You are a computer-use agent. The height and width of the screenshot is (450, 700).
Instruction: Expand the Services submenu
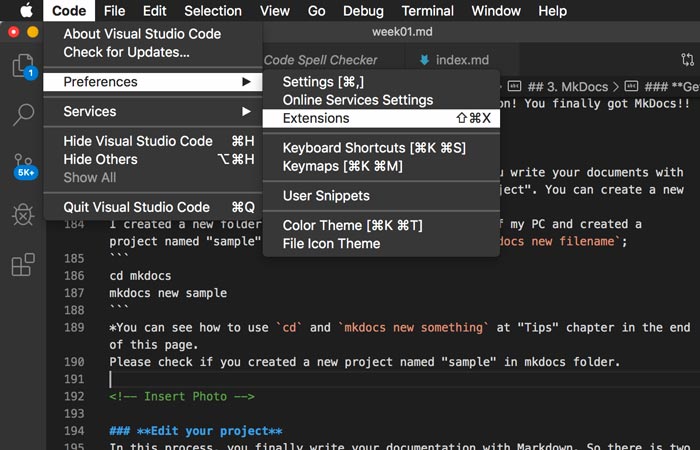click(153, 111)
